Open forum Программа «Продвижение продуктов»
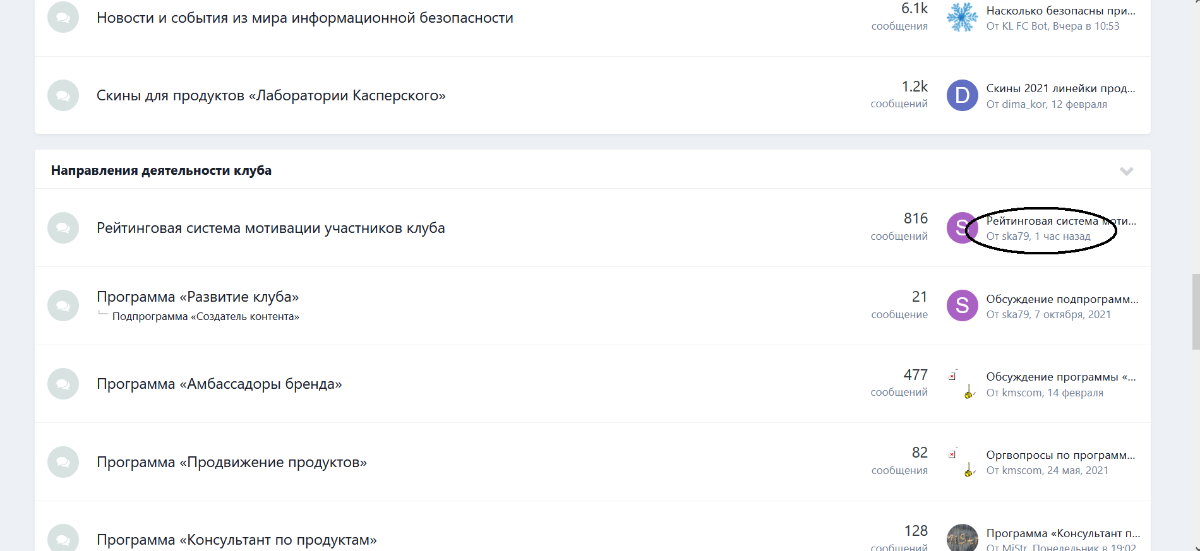 (232, 462)
